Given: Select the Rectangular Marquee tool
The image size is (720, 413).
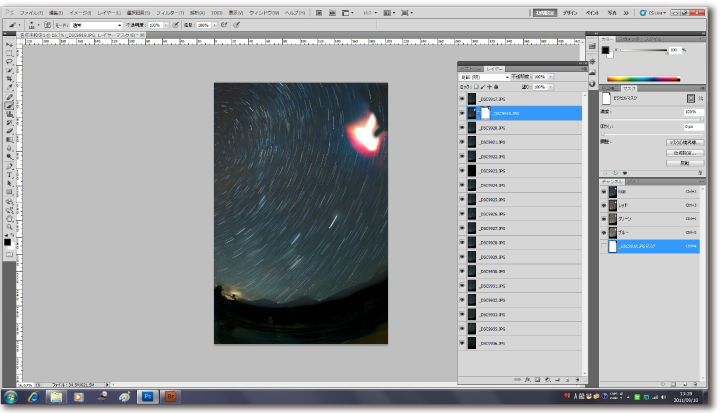Looking at the screenshot, I should click(10, 54).
